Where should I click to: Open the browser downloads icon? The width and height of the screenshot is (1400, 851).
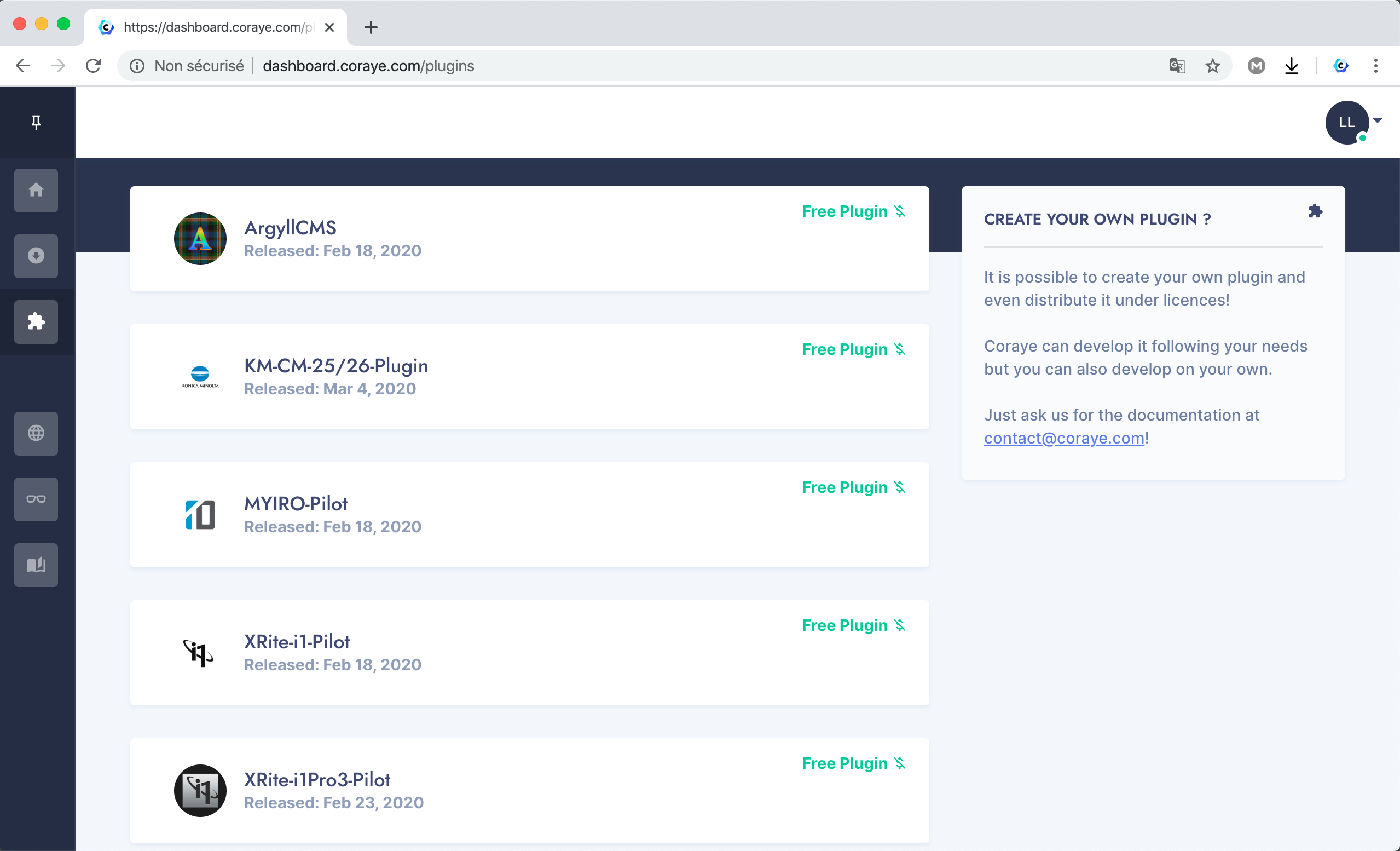pos(1292,66)
